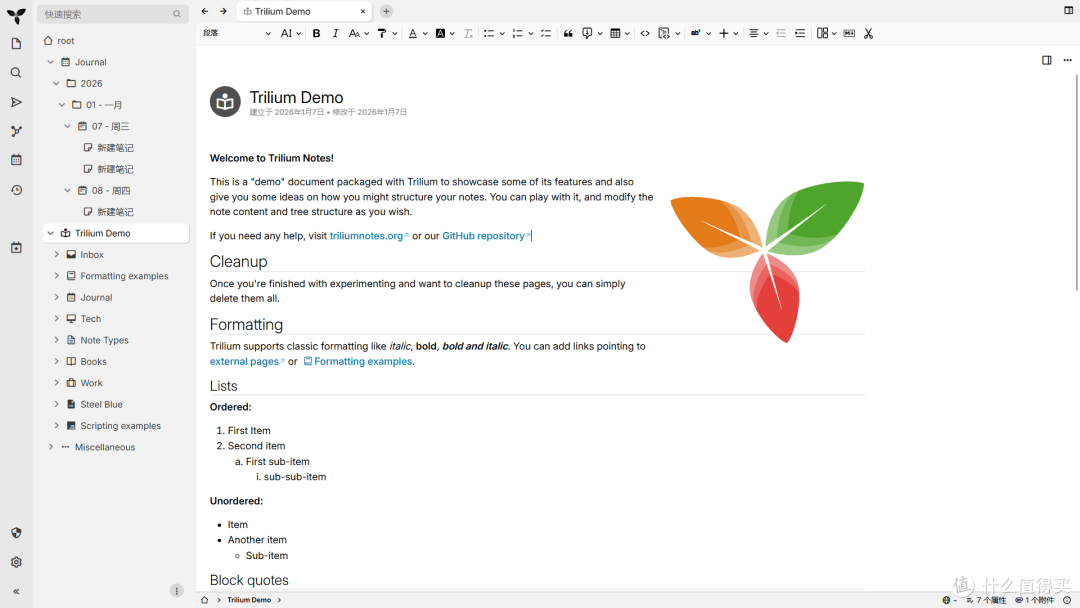Select the root note in tree
This screenshot has width=1080, height=608.
[x=65, y=41]
